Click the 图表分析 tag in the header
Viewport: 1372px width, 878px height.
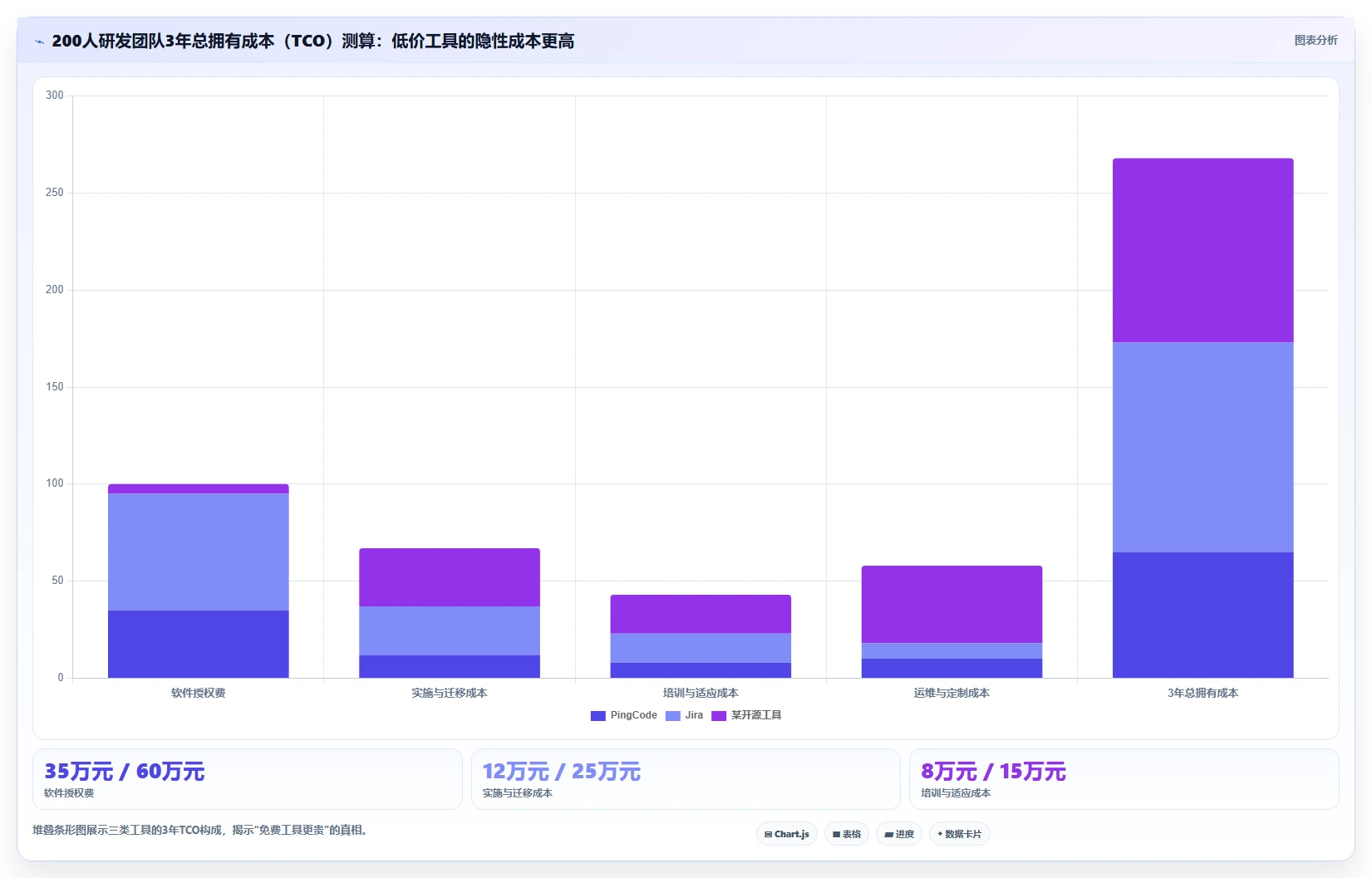(x=1315, y=40)
